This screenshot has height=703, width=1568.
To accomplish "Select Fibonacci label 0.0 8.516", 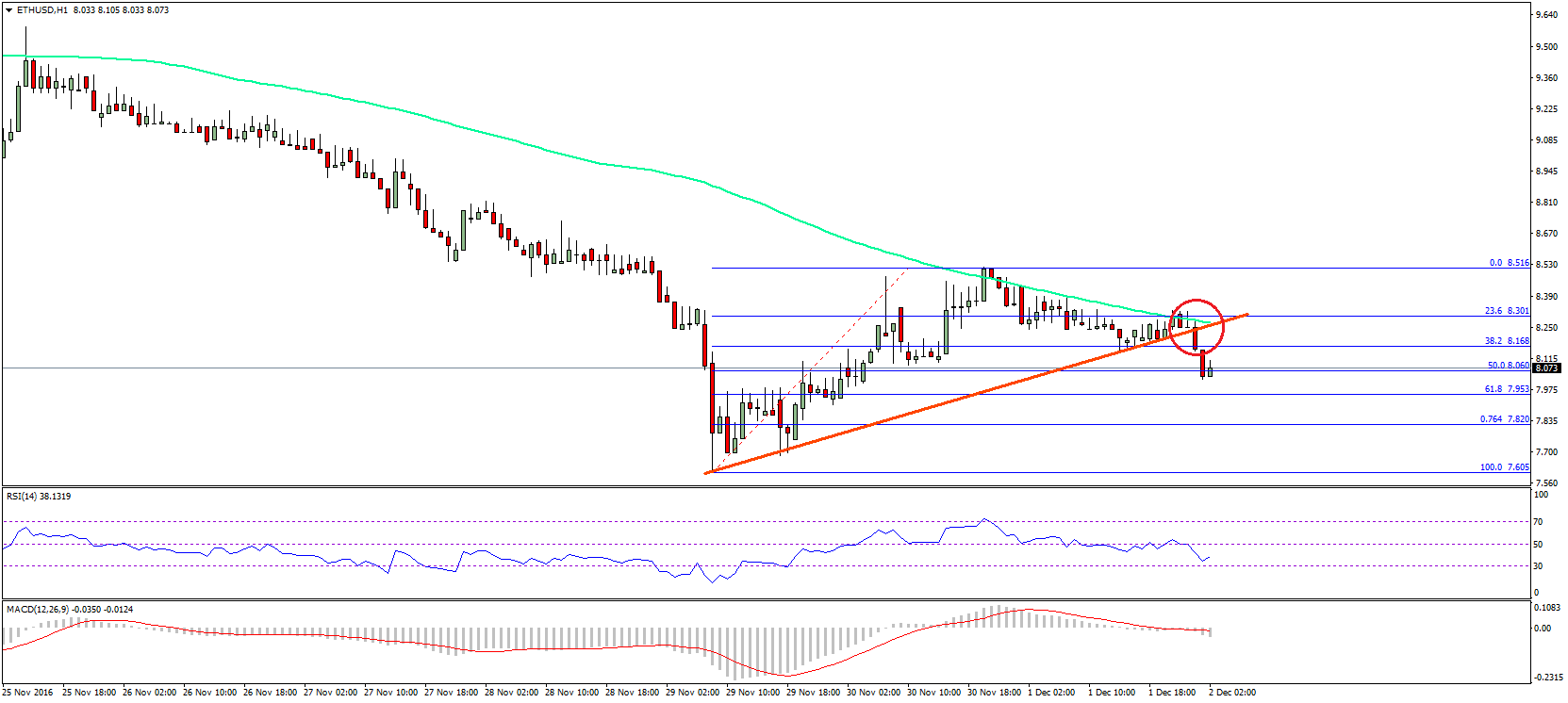I will 1510,263.
